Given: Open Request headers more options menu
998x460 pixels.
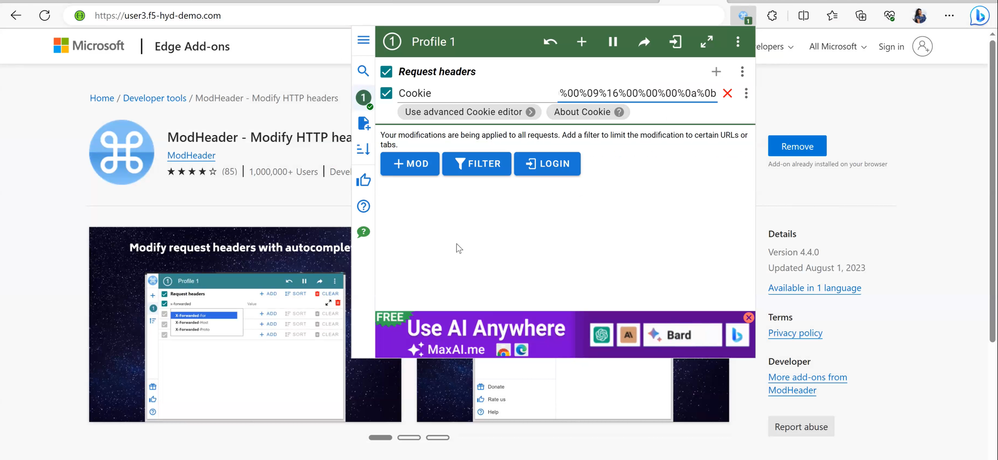Looking at the screenshot, I should tap(741, 72).
